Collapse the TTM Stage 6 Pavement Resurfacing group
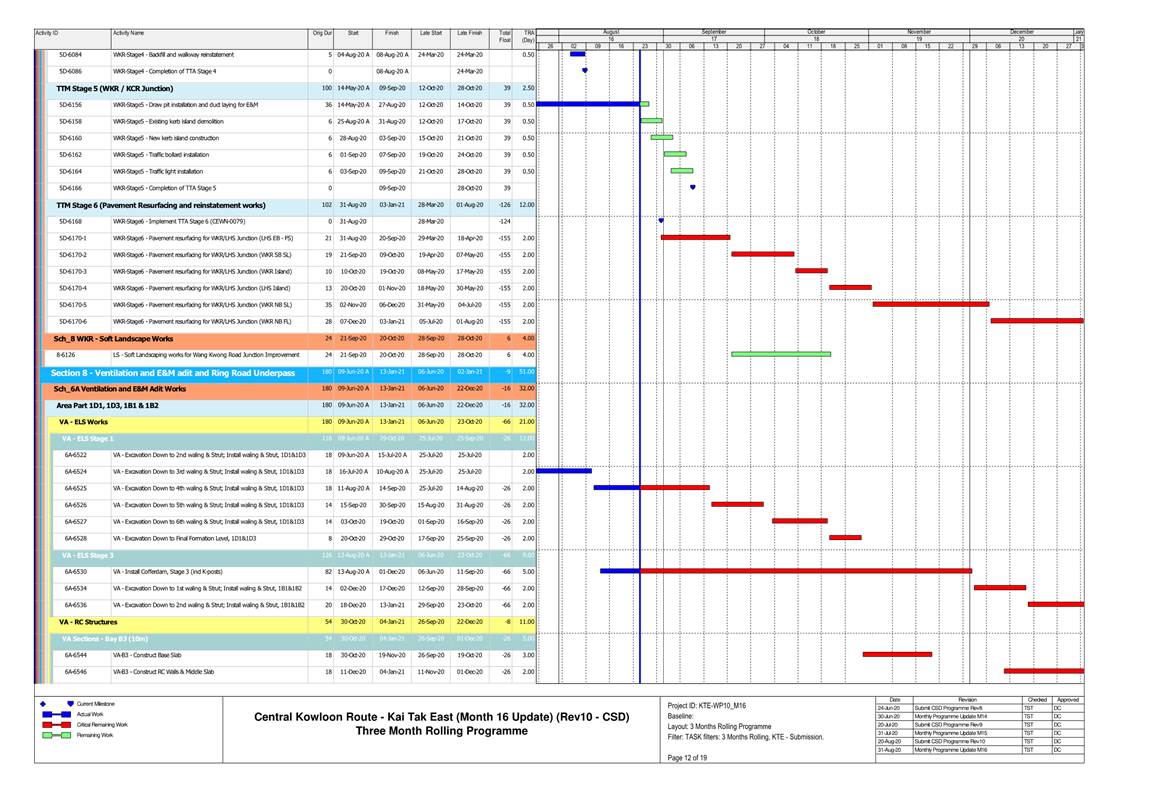The height and width of the screenshot is (812, 1149). click(x=160, y=205)
